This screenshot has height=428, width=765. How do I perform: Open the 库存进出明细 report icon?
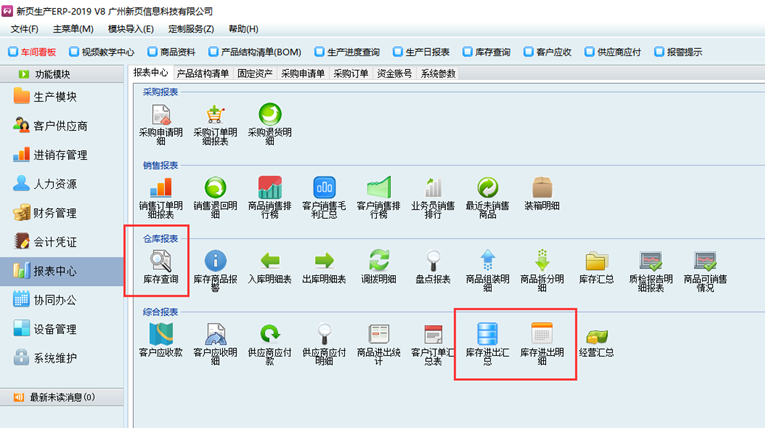(541, 335)
